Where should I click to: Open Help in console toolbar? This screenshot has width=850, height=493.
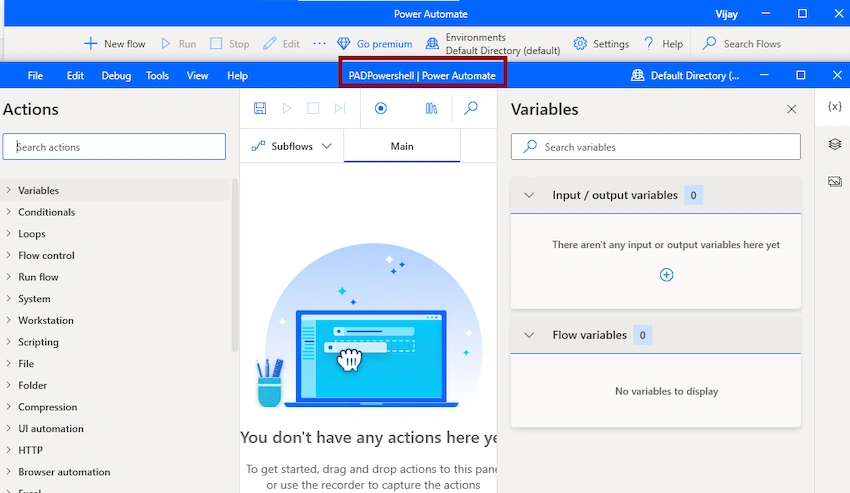pyautogui.click(x=662, y=44)
